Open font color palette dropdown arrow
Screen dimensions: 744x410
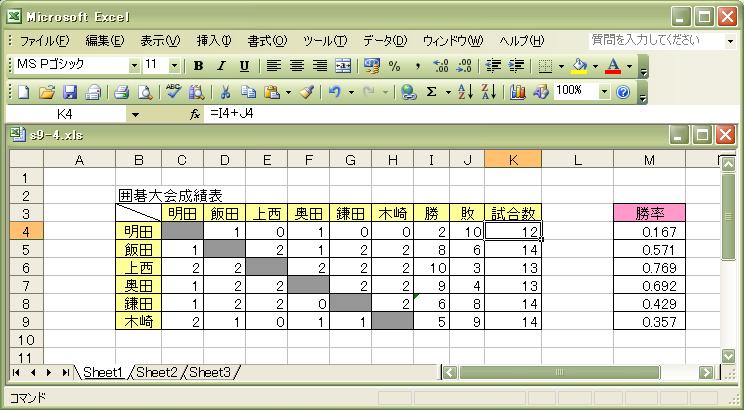click(x=630, y=66)
